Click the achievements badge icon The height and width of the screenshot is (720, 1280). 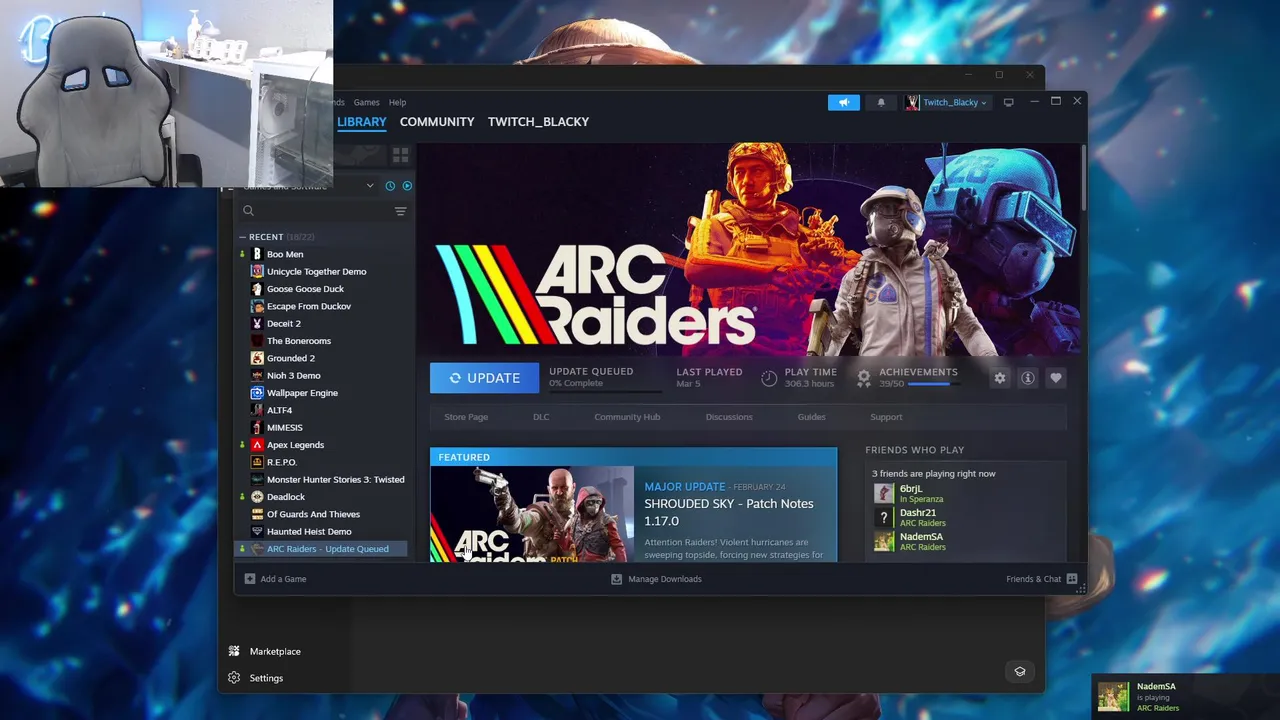864,378
